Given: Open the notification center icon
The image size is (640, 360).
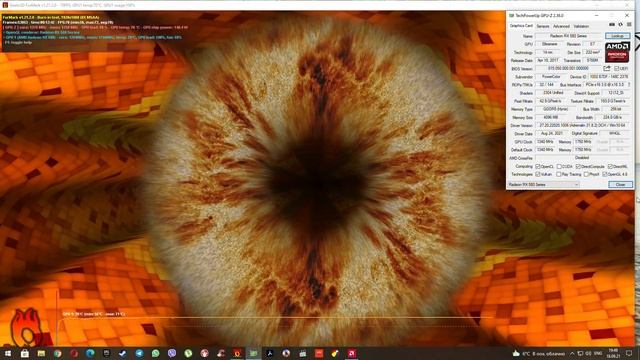Looking at the screenshot, I should pyautogui.click(x=629, y=353).
